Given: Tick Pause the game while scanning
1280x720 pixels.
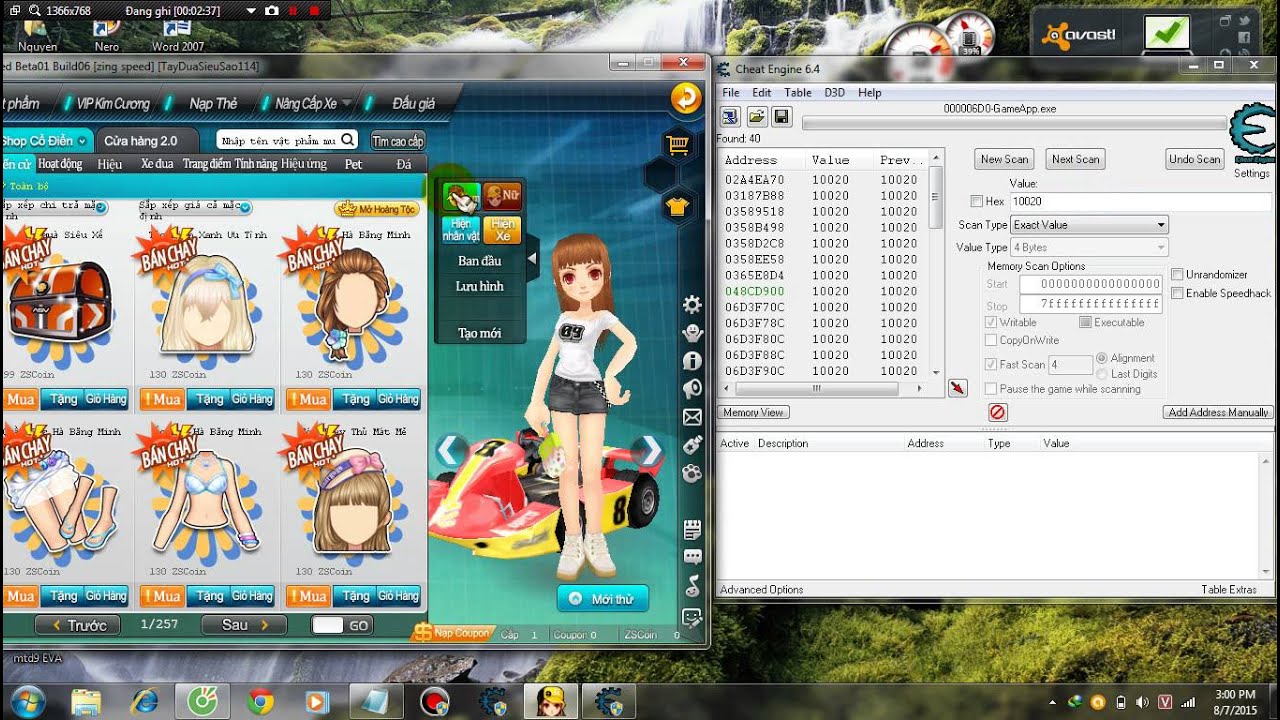Looking at the screenshot, I should click(x=991, y=389).
